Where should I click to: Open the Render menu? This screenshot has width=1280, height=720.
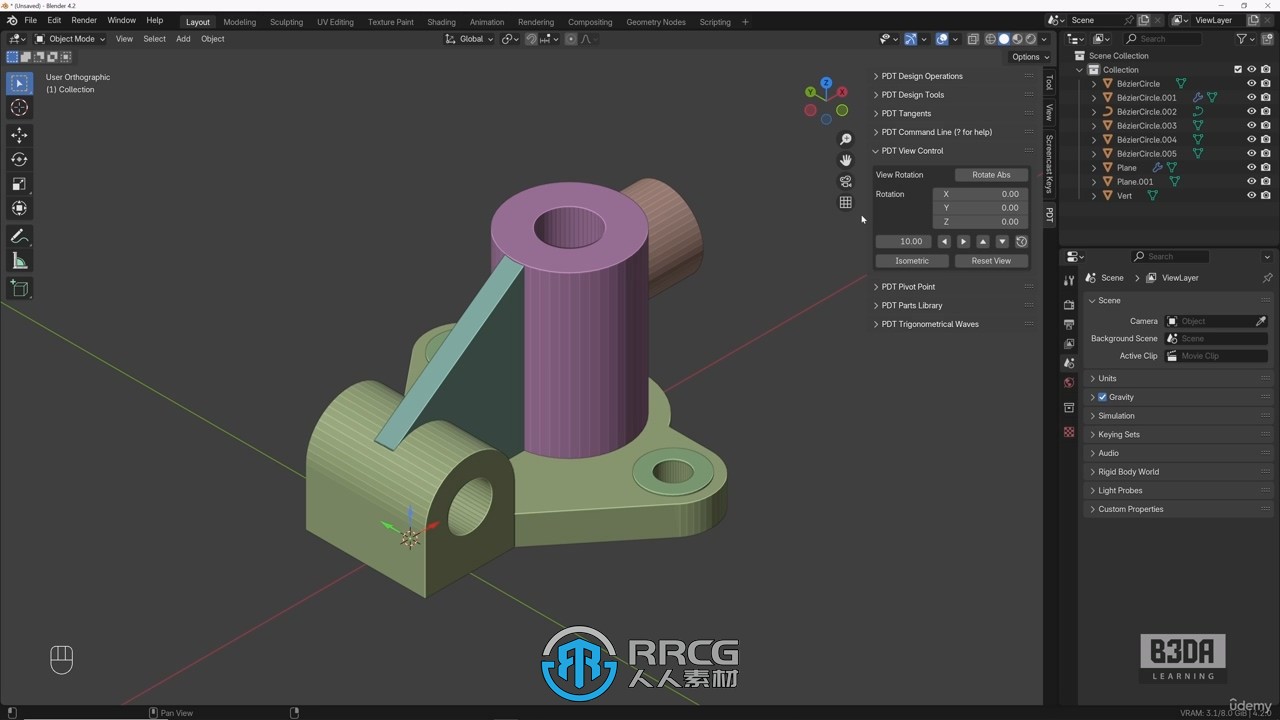(x=84, y=20)
